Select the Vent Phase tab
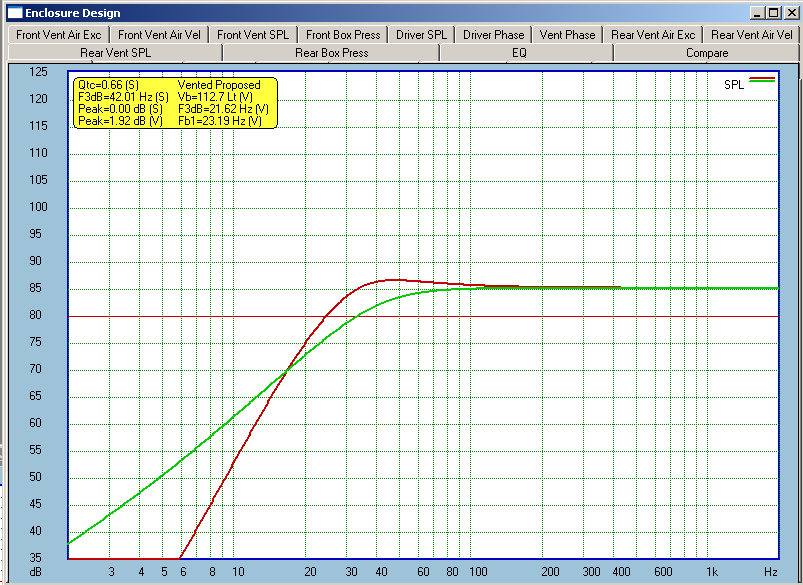The image size is (803, 585). click(567, 35)
